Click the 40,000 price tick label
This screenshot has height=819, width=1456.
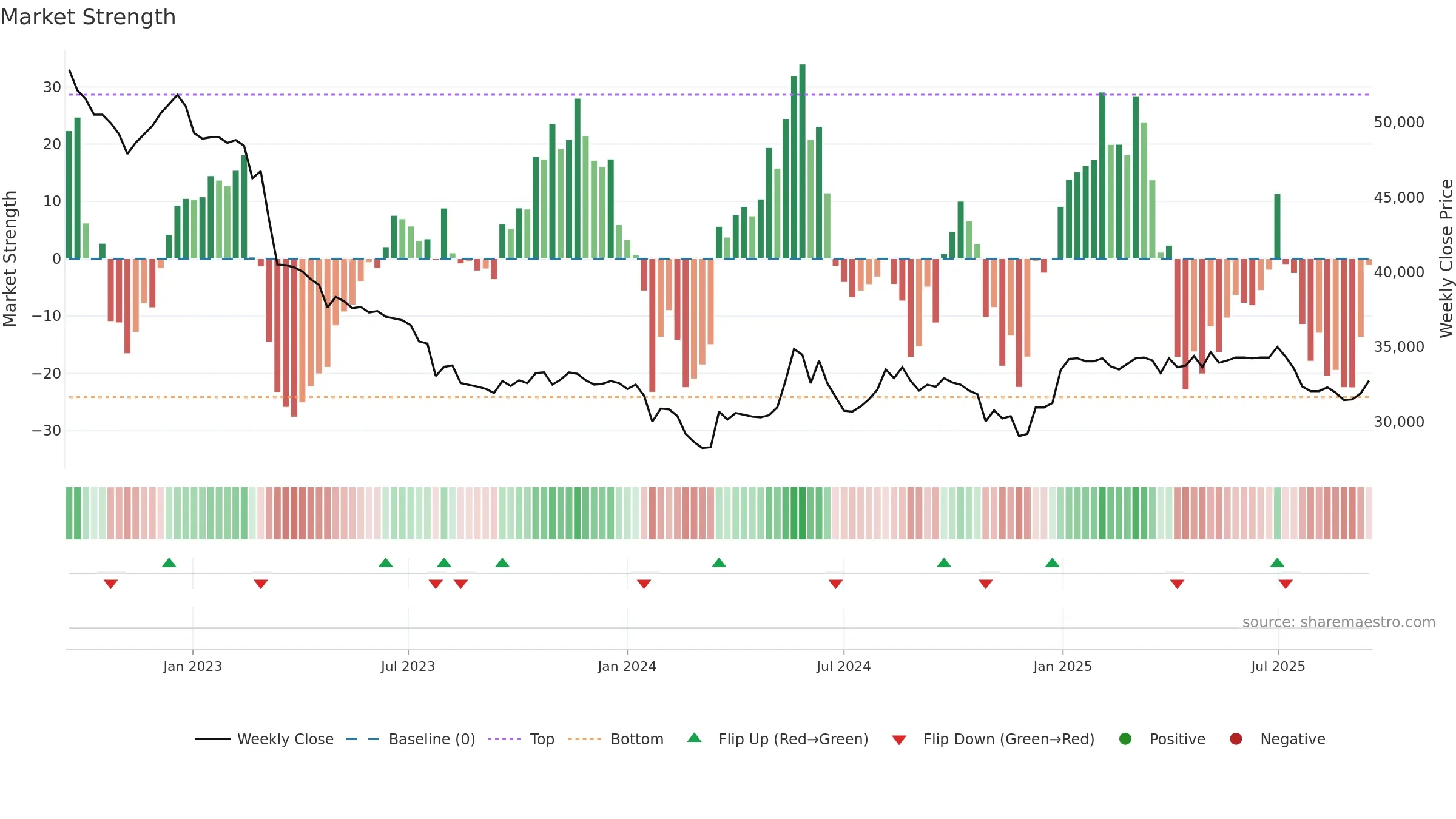click(1399, 272)
